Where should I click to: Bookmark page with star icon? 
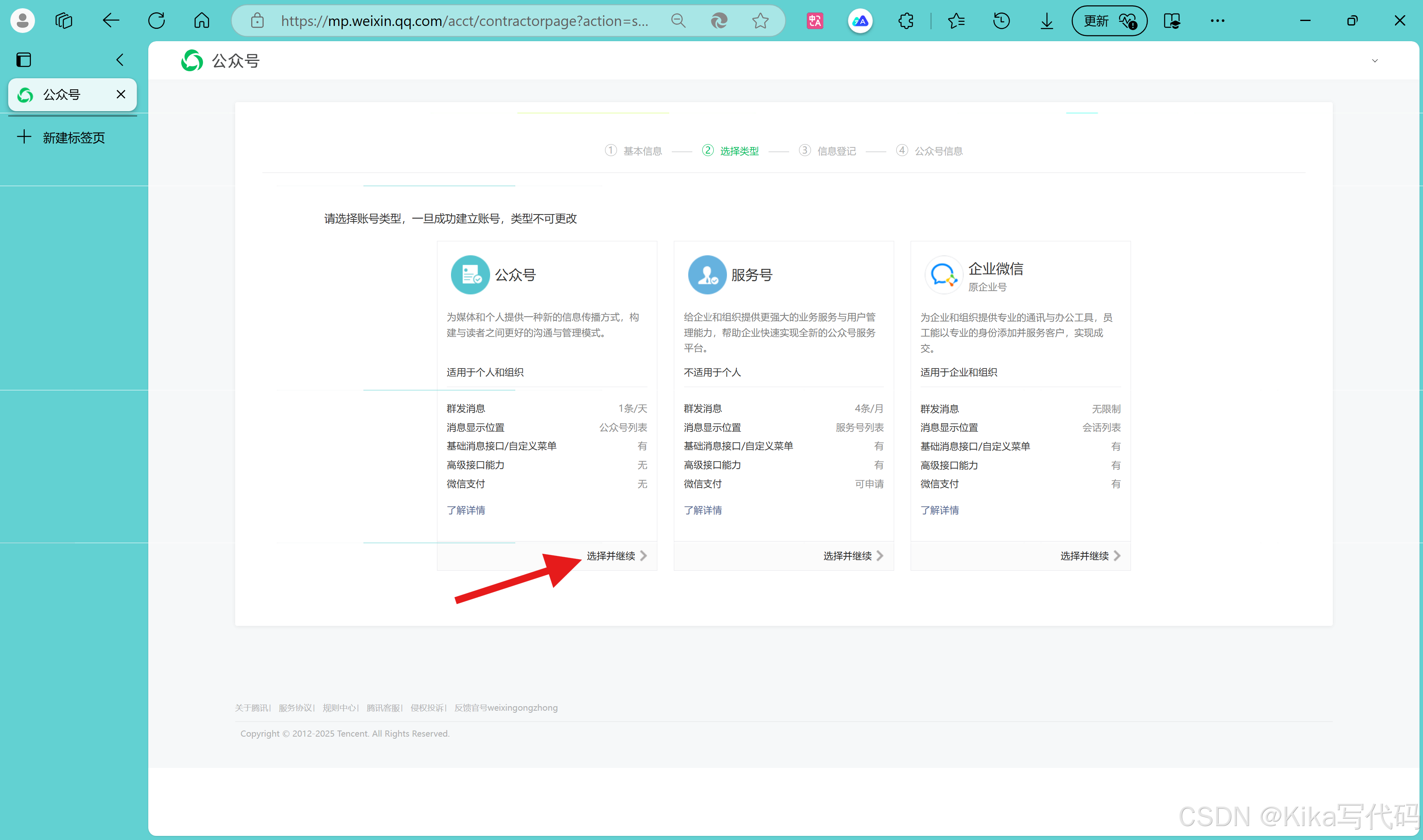click(x=760, y=21)
